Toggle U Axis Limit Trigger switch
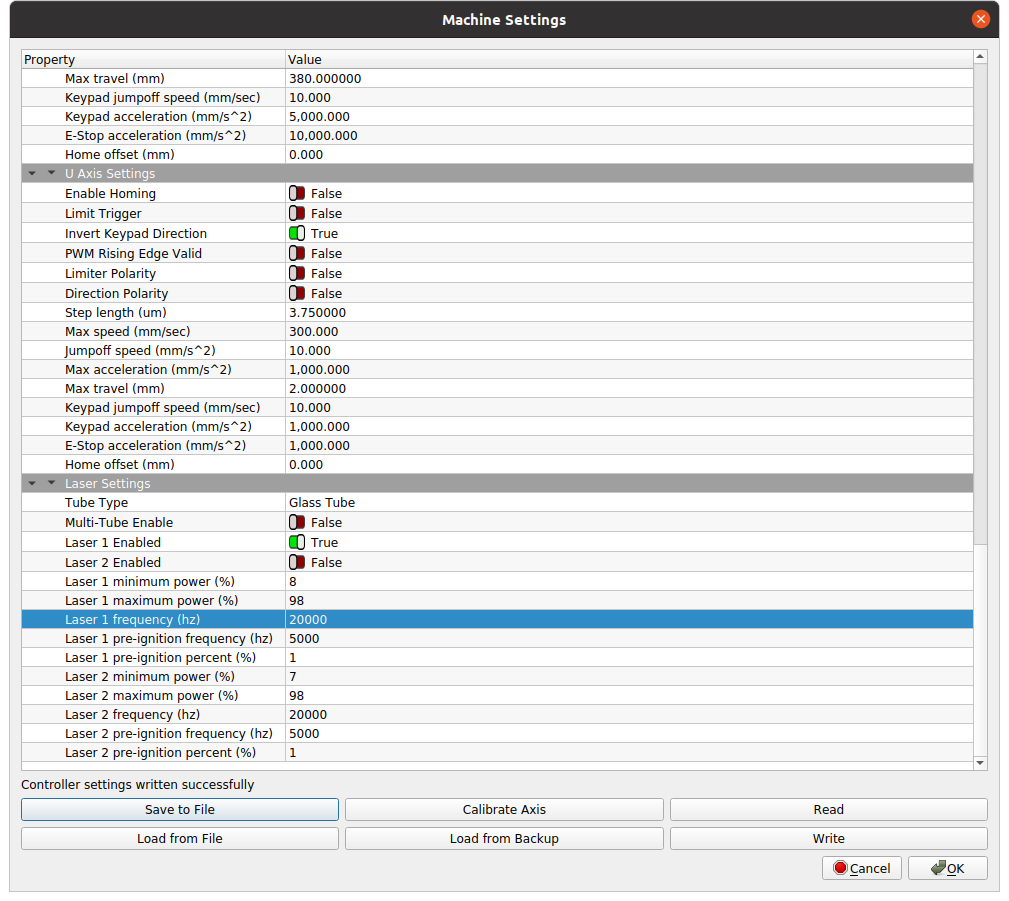Screen dimensions: 1009x901 click(297, 213)
